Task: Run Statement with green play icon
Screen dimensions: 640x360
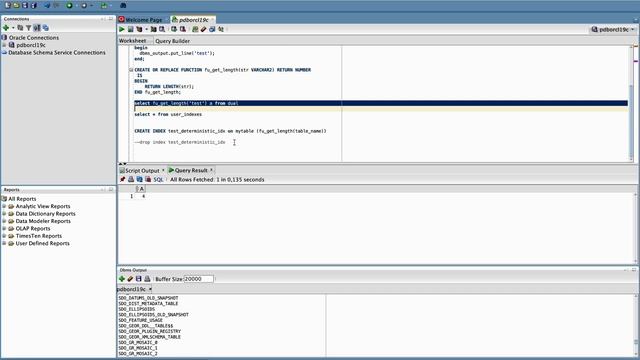Action: coord(122,29)
